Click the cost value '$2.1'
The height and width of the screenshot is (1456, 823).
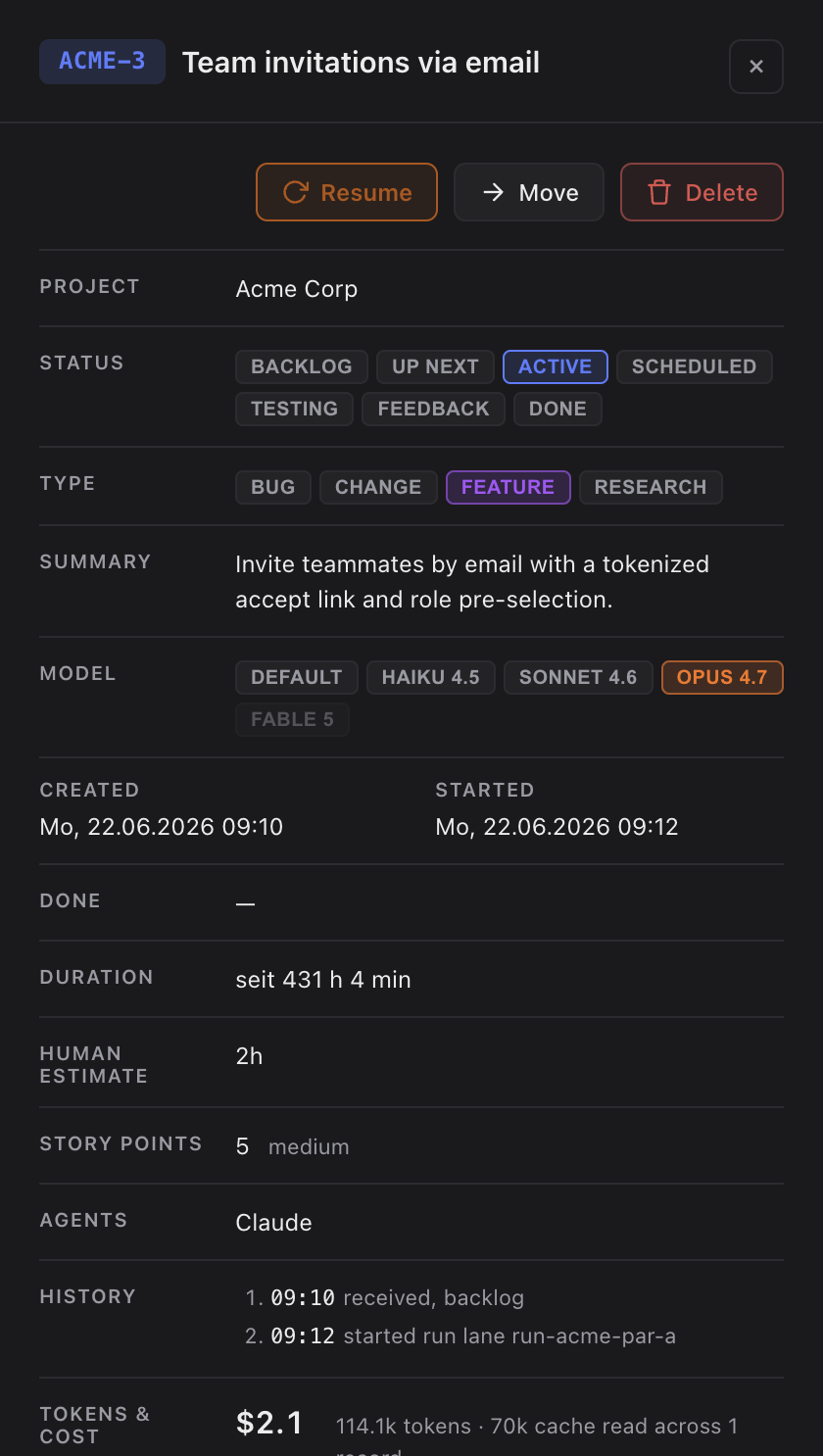pos(269,1423)
